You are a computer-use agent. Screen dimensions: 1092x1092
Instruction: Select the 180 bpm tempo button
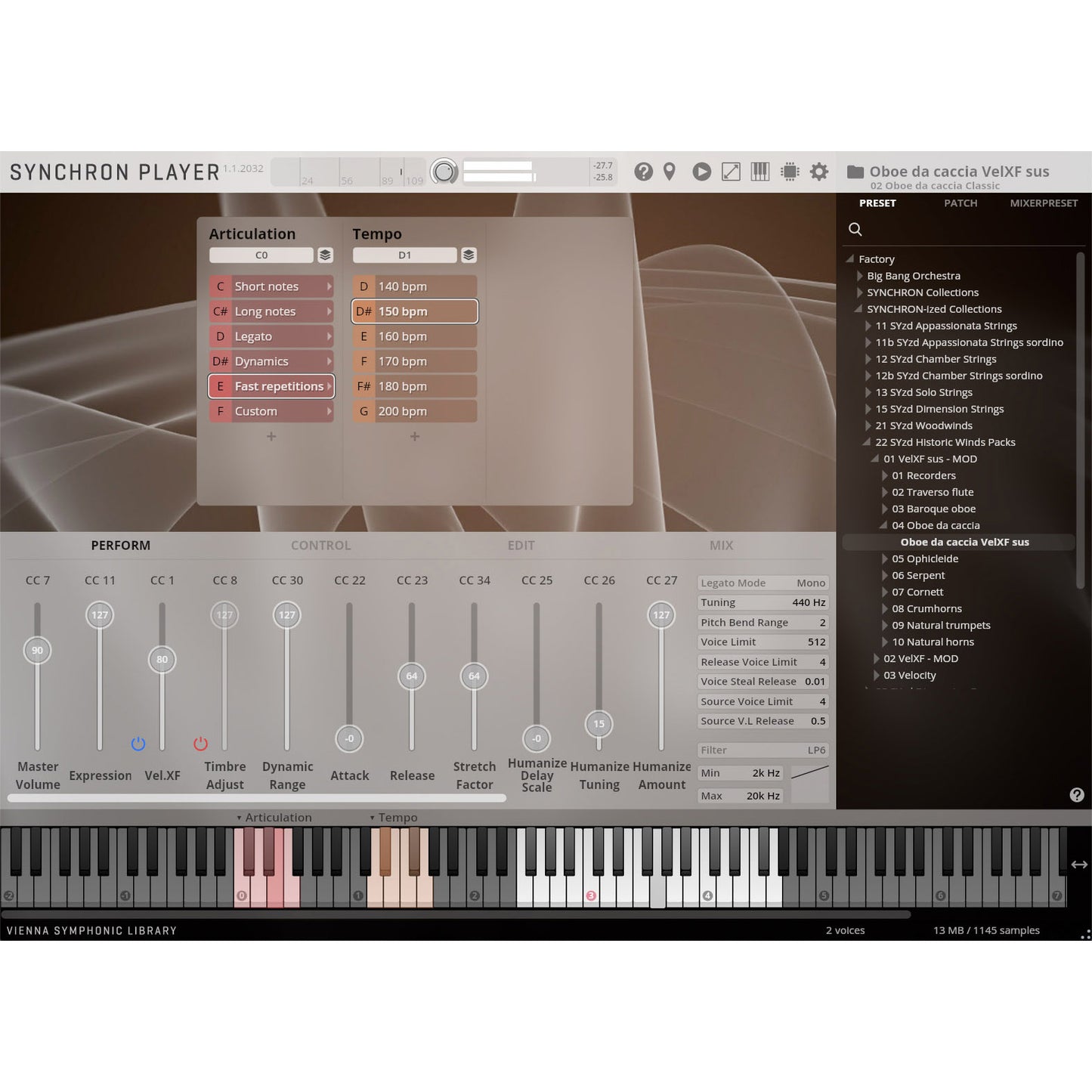coord(415,386)
